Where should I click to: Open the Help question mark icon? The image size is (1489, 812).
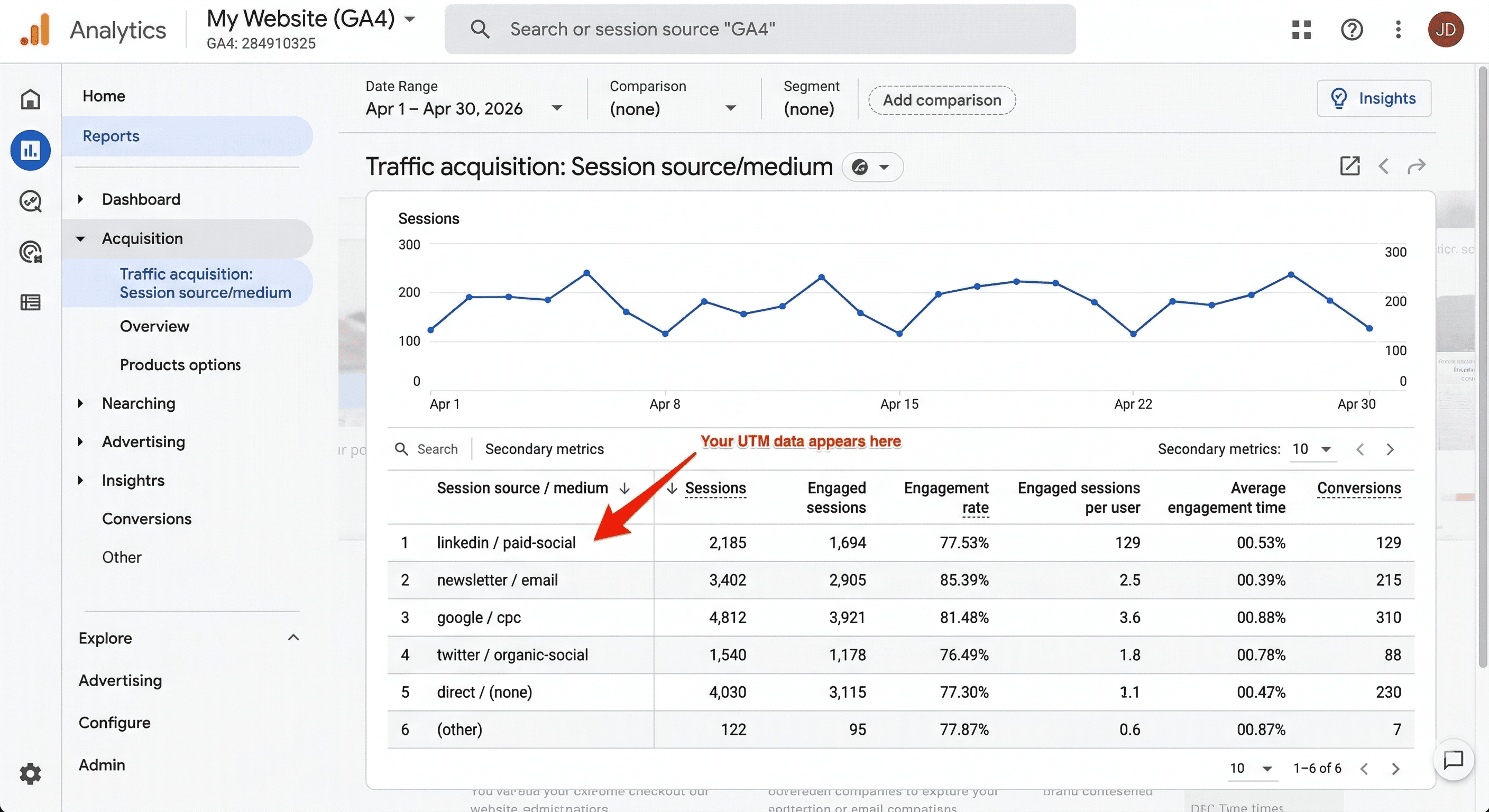(x=1352, y=30)
